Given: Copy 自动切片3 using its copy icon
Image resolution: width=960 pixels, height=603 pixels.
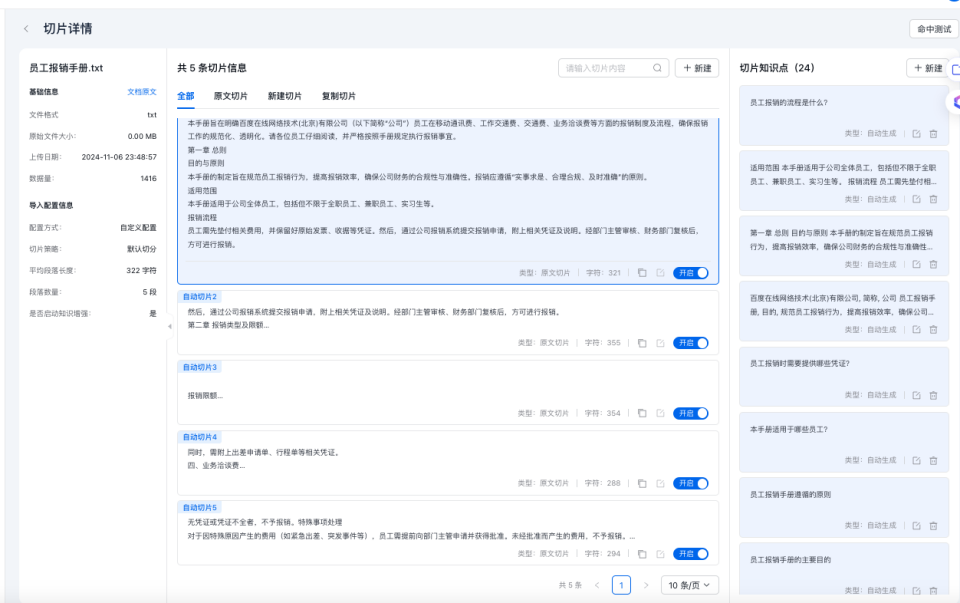Looking at the screenshot, I should coord(642,413).
